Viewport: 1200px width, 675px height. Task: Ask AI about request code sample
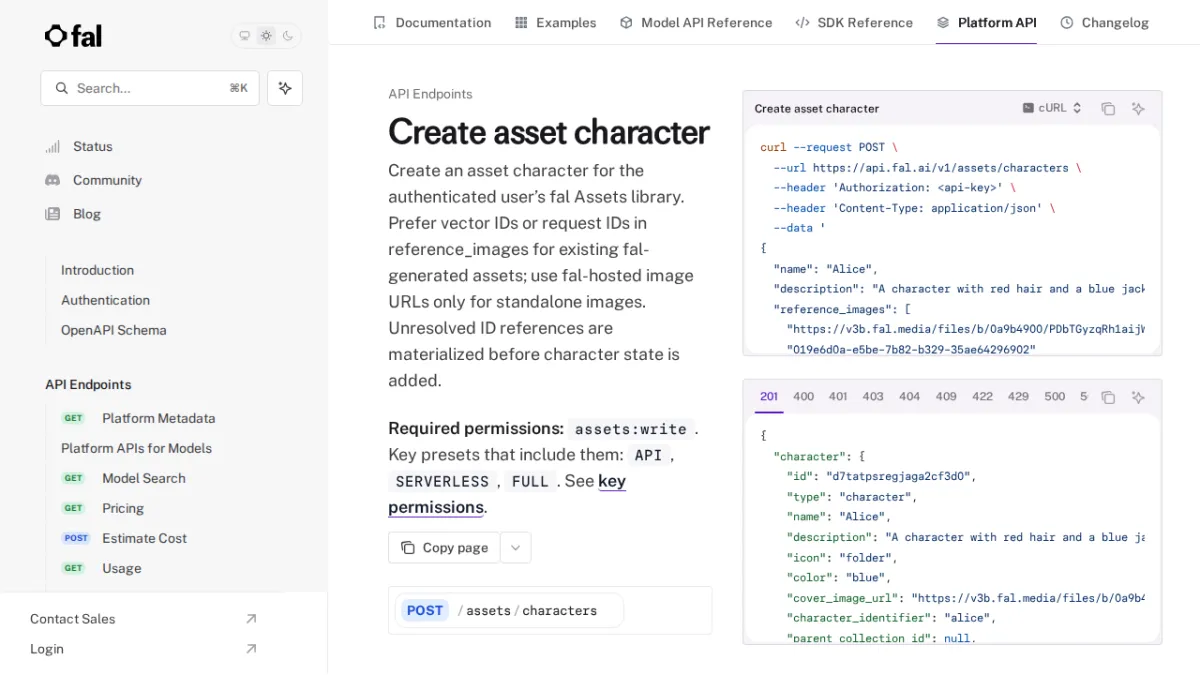click(1138, 109)
